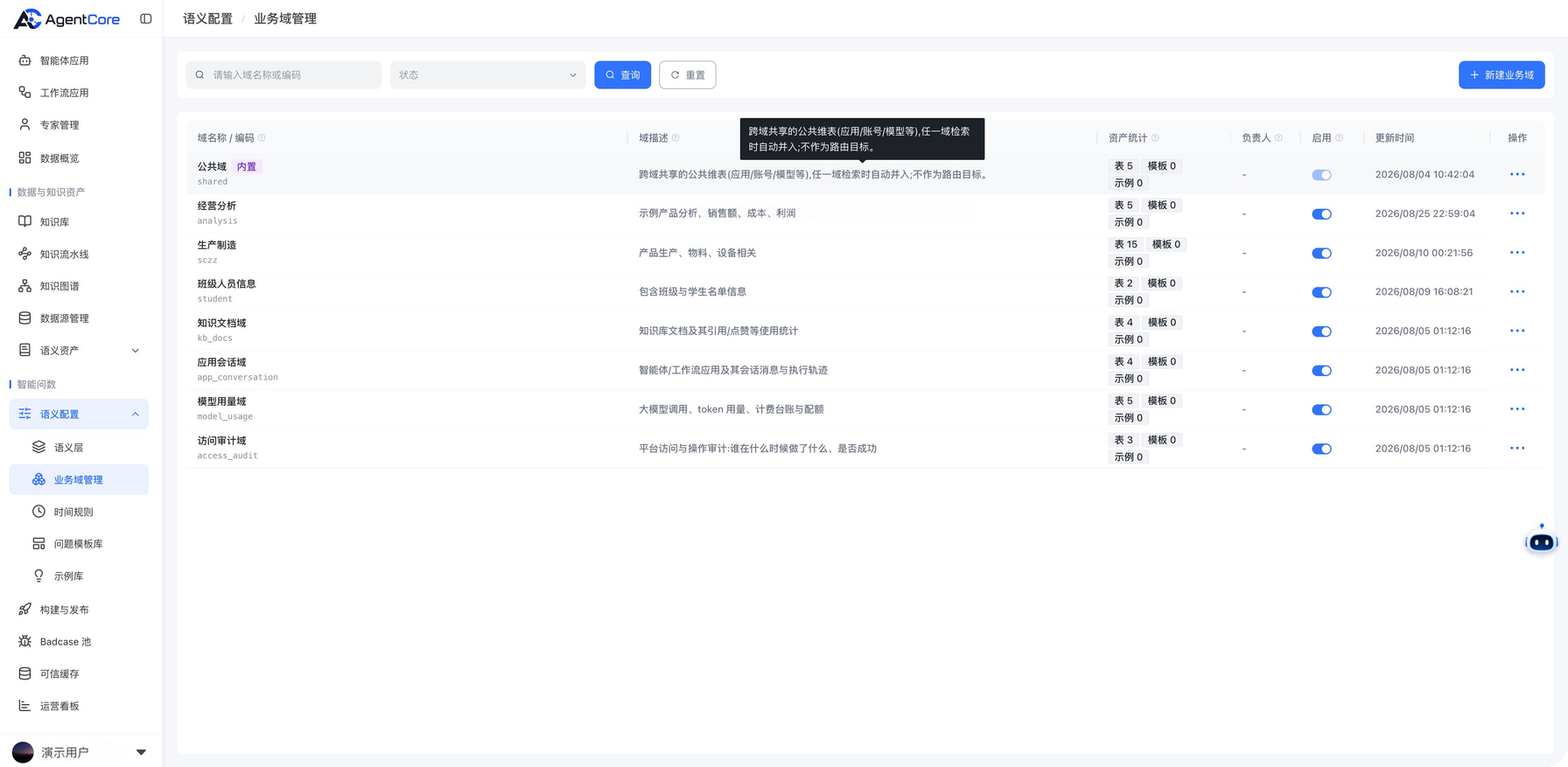Open more actions for 经营分析 row
The width and height of the screenshot is (1568, 767).
point(1517,213)
